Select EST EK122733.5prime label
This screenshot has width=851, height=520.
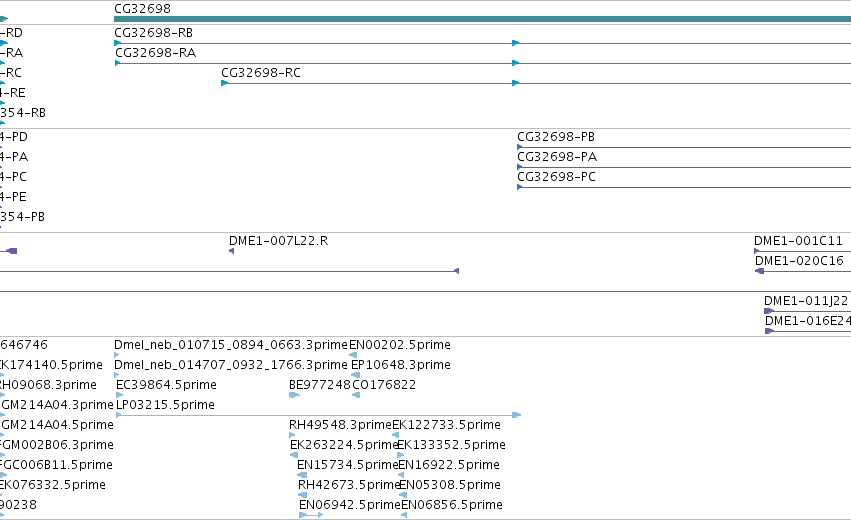(446, 424)
